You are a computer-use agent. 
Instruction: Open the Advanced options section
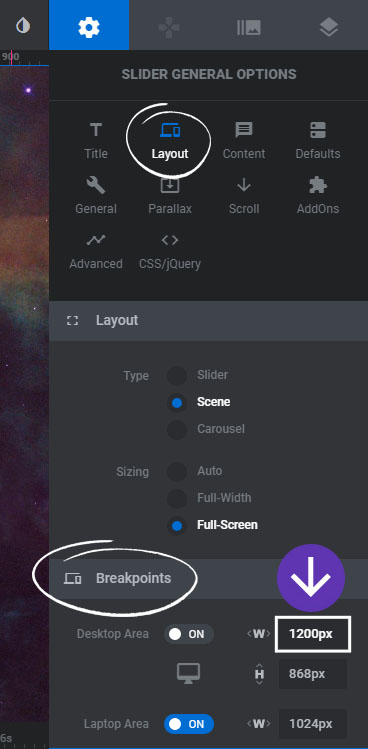pyautogui.click(x=96, y=251)
